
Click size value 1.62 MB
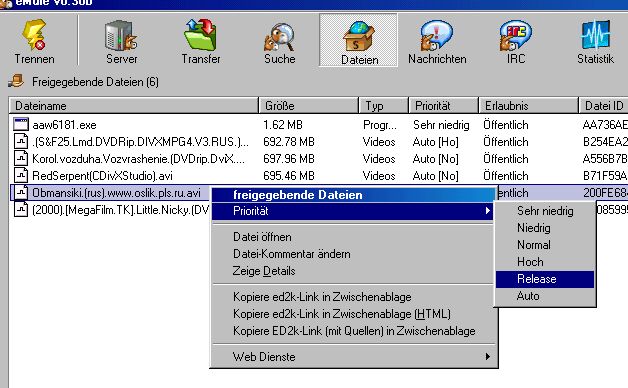click(283, 125)
